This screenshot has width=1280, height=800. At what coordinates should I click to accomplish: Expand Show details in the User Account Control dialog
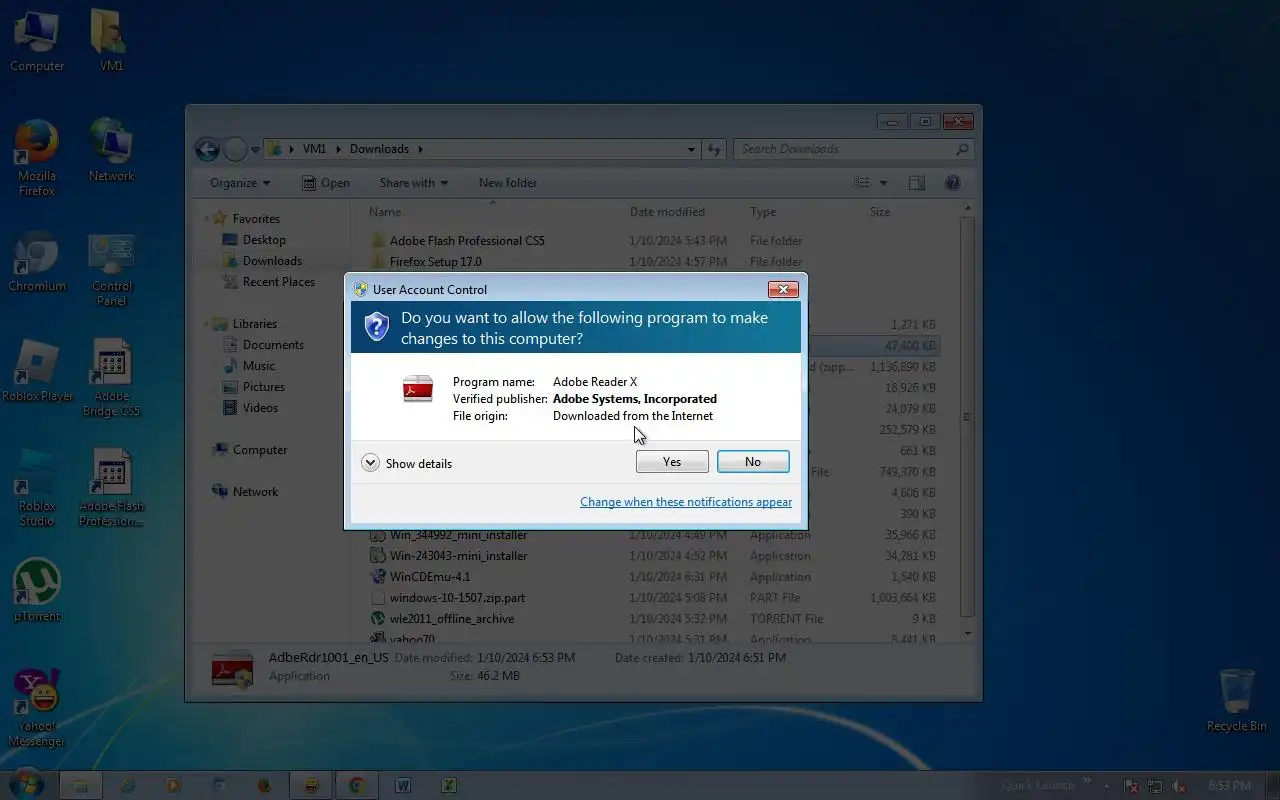coord(407,463)
